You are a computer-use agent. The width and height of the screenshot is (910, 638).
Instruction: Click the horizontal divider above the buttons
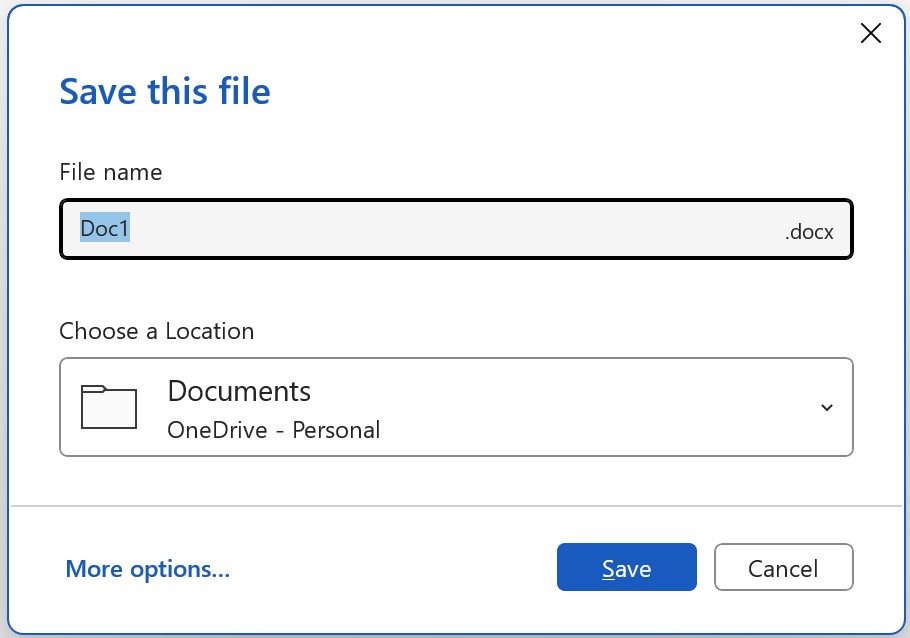click(x=456, y=506)
